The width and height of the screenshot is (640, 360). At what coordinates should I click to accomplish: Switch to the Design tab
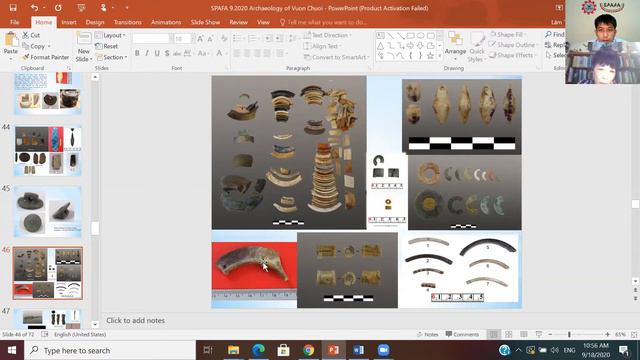[95, 22]
